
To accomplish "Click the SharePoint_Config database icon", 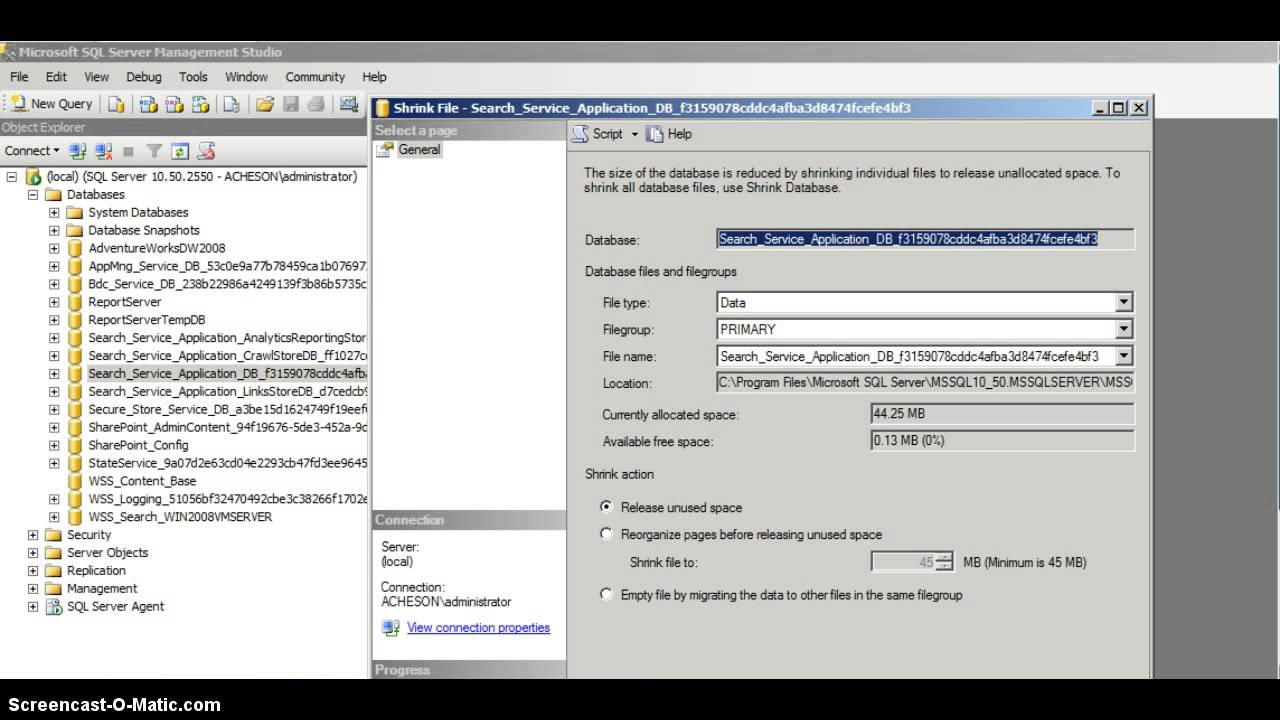I will point(75,445).
